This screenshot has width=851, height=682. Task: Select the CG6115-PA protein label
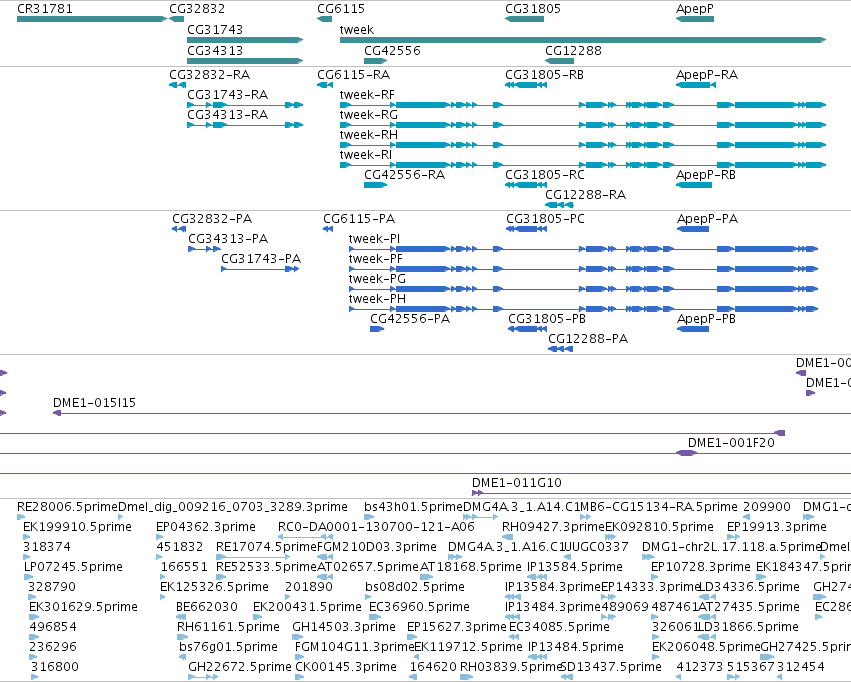[359, 219]
